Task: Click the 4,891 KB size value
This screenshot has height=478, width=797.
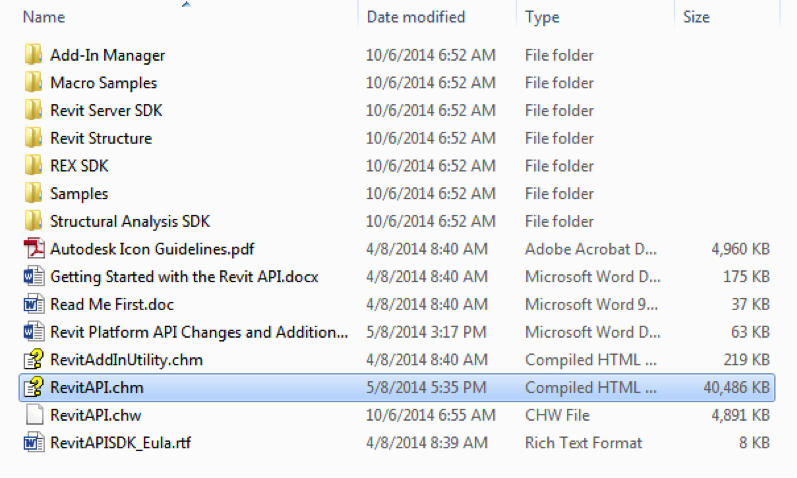Action: coord(741,415)
